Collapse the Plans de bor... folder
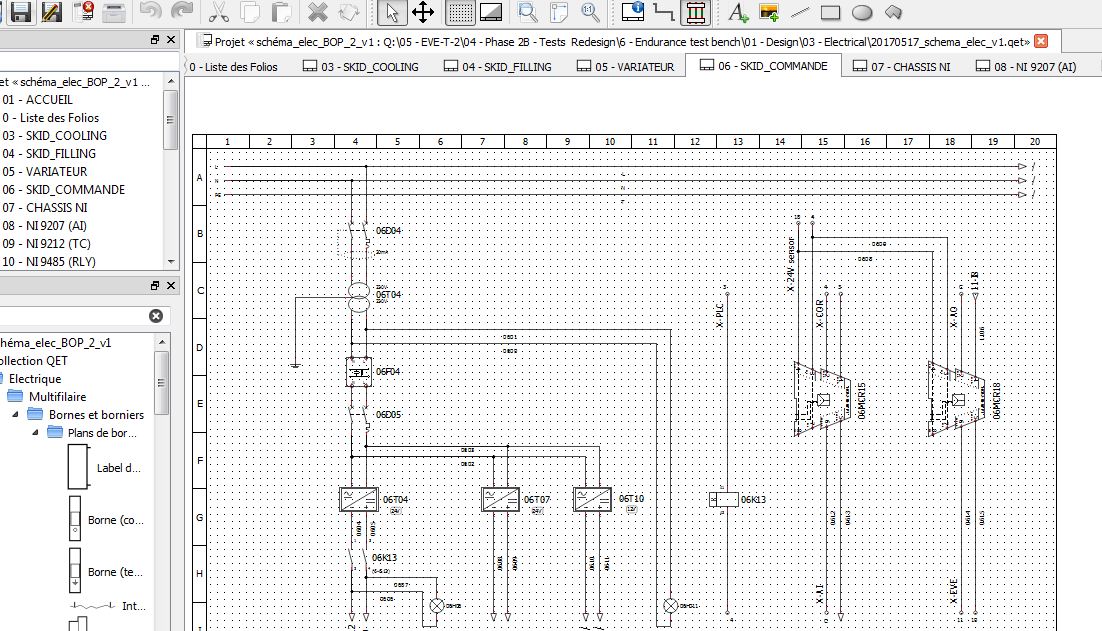Screen dimensions: 1102x631 tap(35, 432)
